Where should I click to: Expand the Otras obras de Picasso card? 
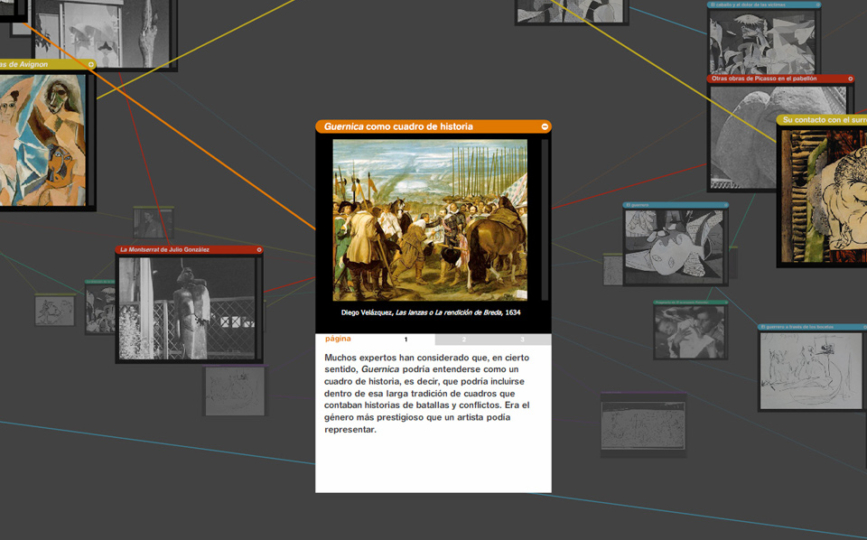[x=850, y=79]
